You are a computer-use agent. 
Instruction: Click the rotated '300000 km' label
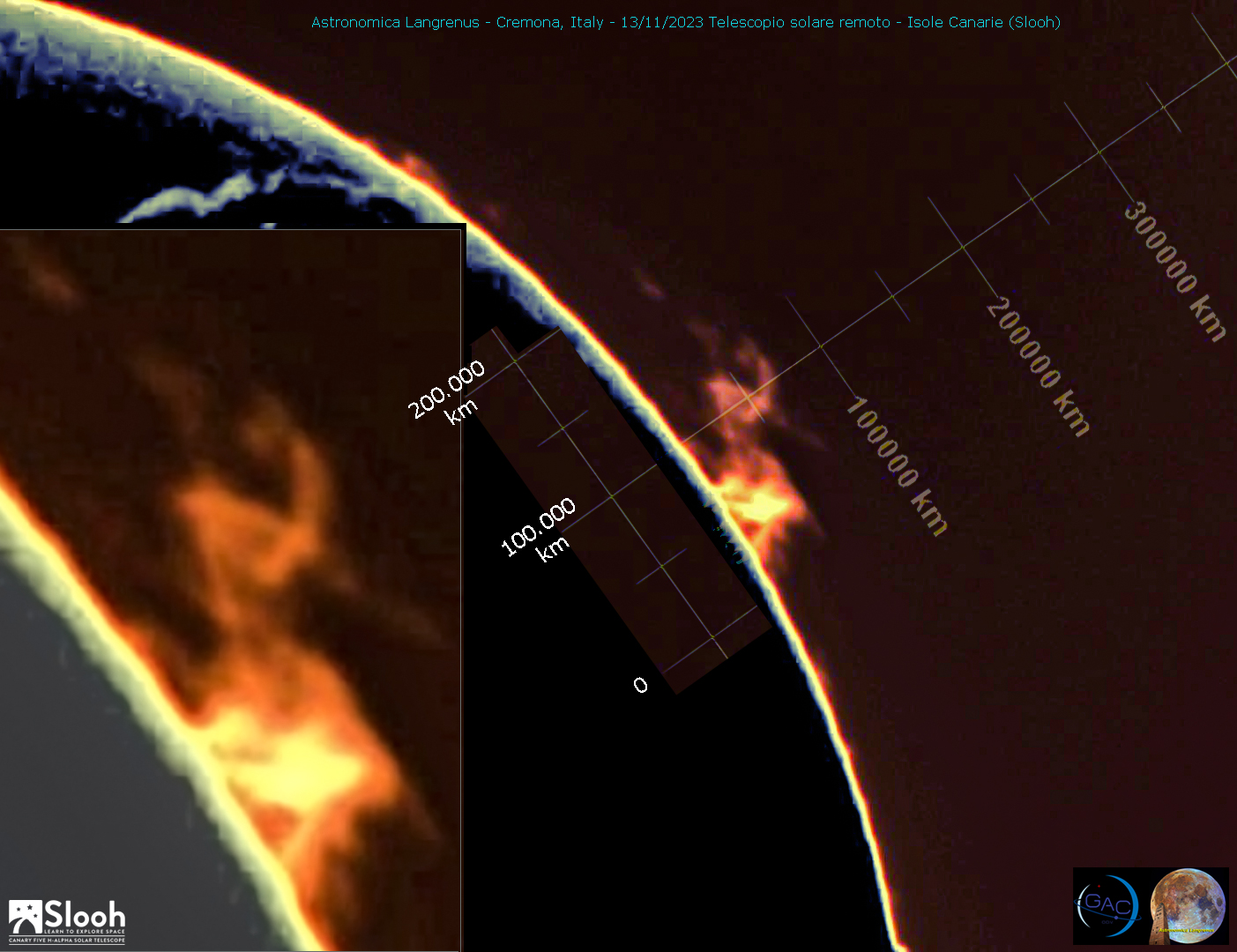point(1175,271)
